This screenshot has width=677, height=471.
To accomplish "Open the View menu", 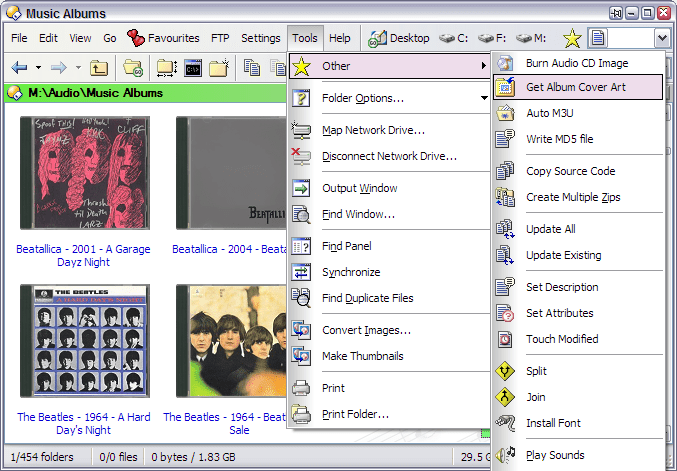I will 80,38.
